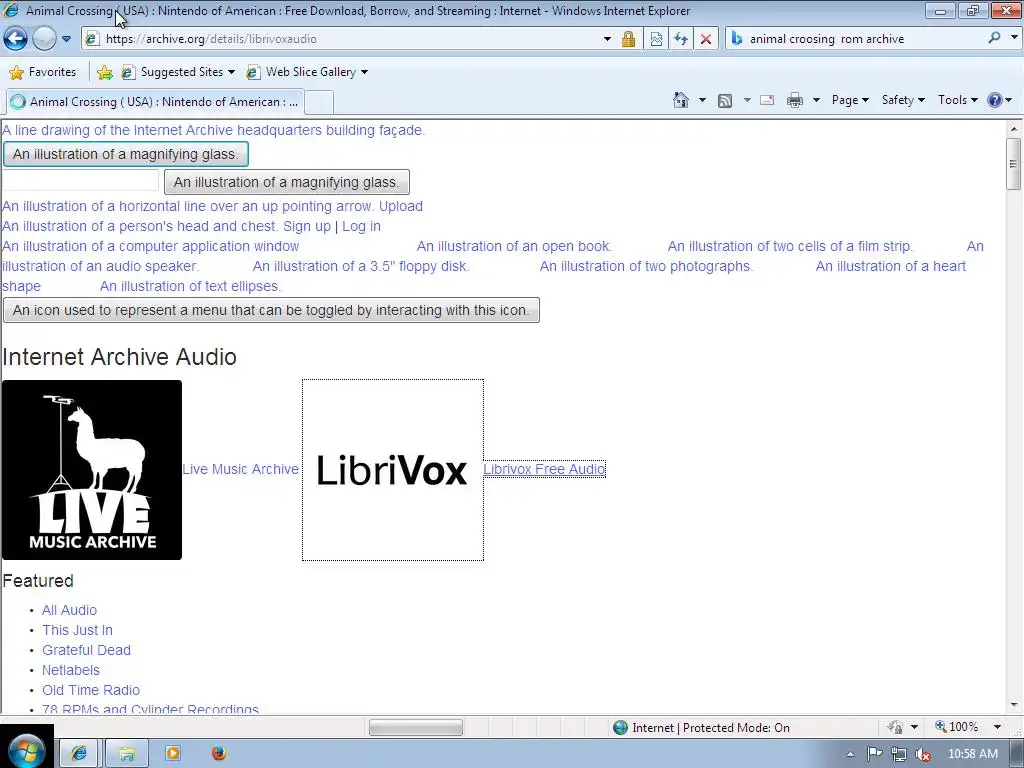
Task: Open the Web Slice Gallery dropdown
Action: pyautogui.click(x=308, y=72)
